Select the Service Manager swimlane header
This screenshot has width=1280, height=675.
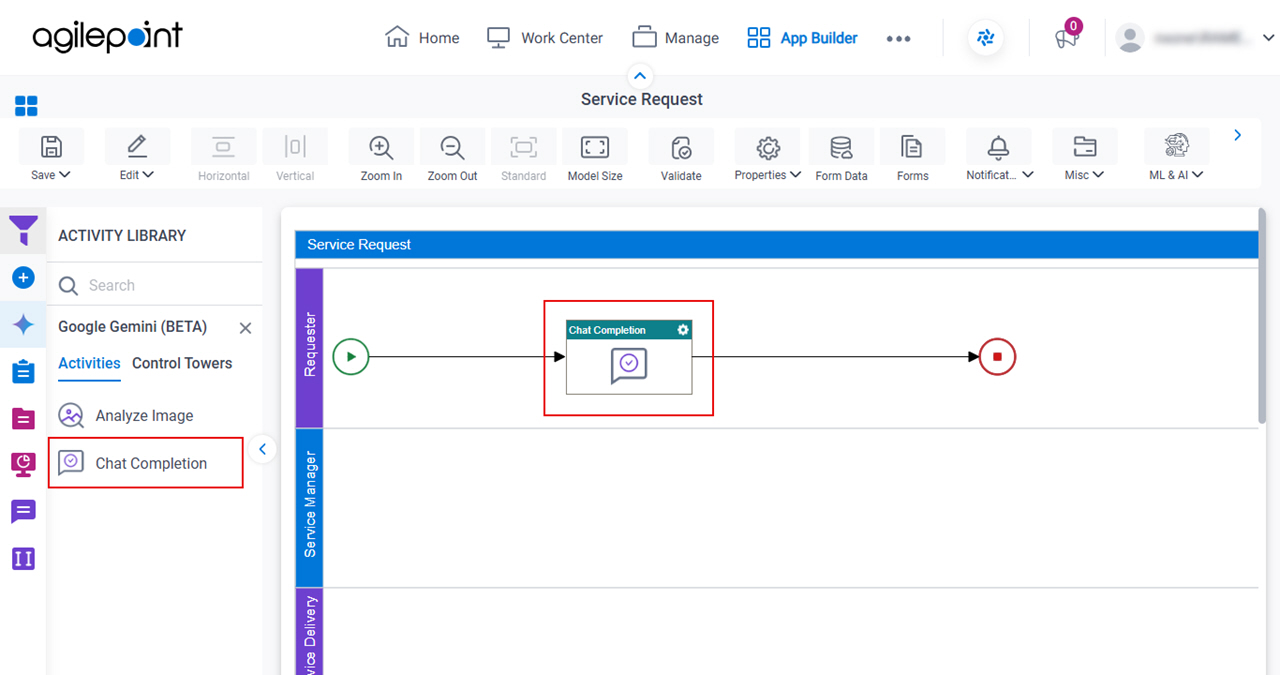[x=310, y=507]
